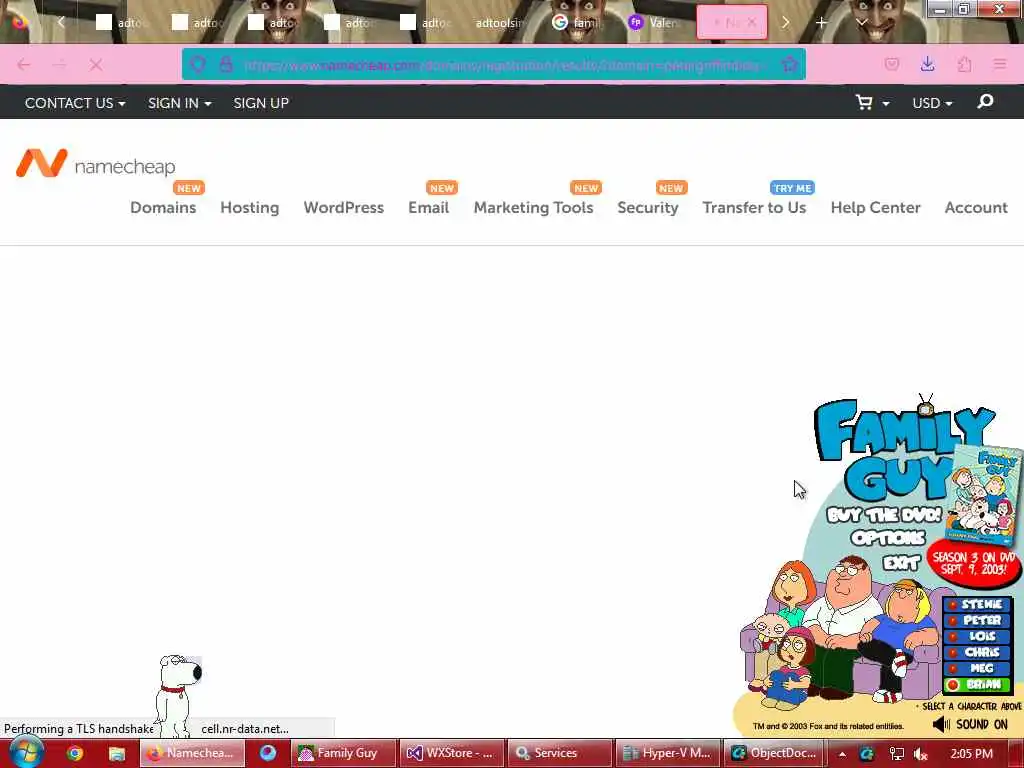Select Lois character option
Viewport: 1024px width, 768px height.
[x=976, y=636]
